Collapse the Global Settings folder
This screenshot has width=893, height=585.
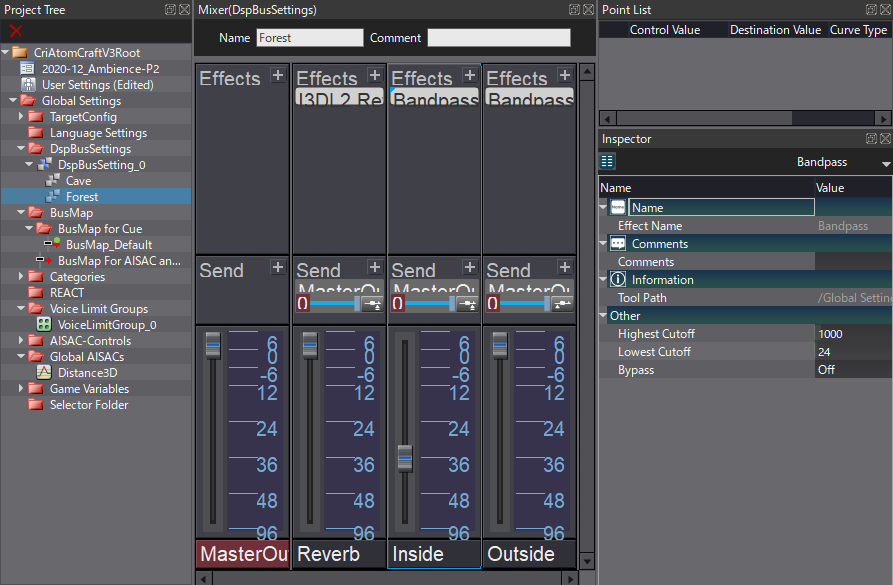13,100
